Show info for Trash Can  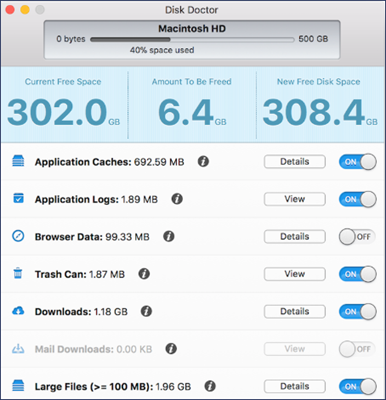144,274
